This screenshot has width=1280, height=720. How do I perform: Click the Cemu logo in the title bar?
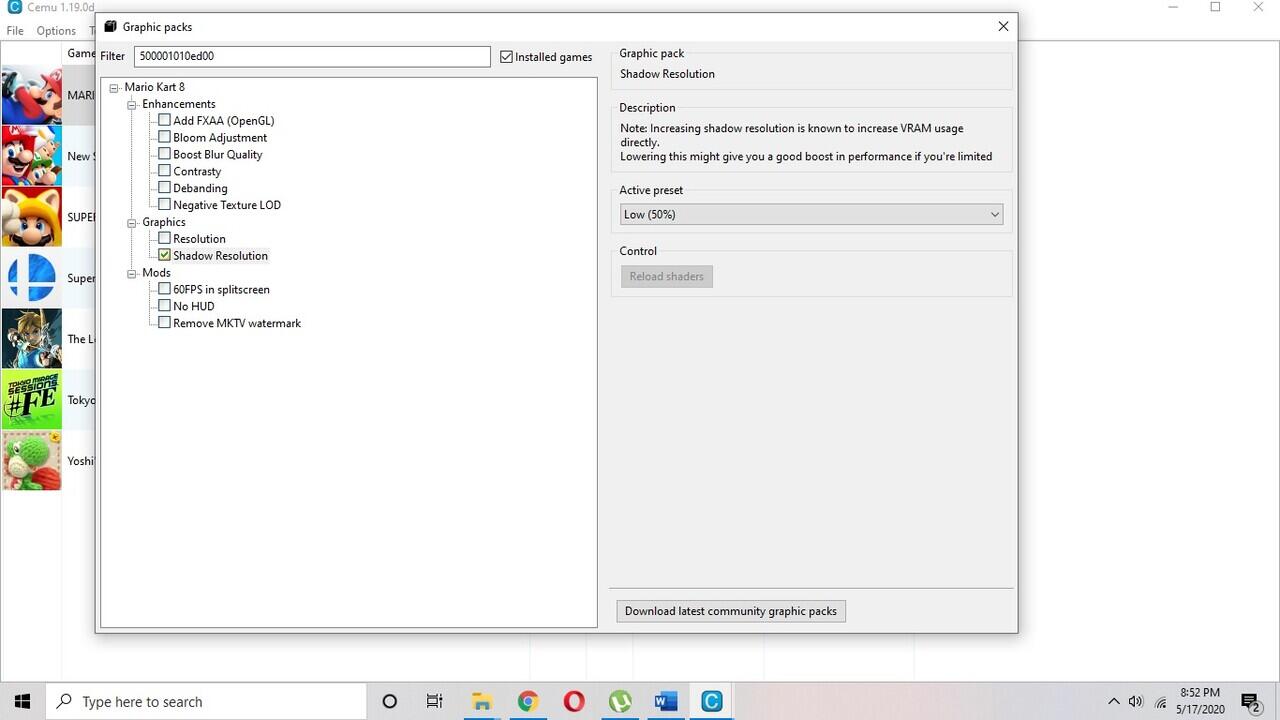click(x=14, y=7)
